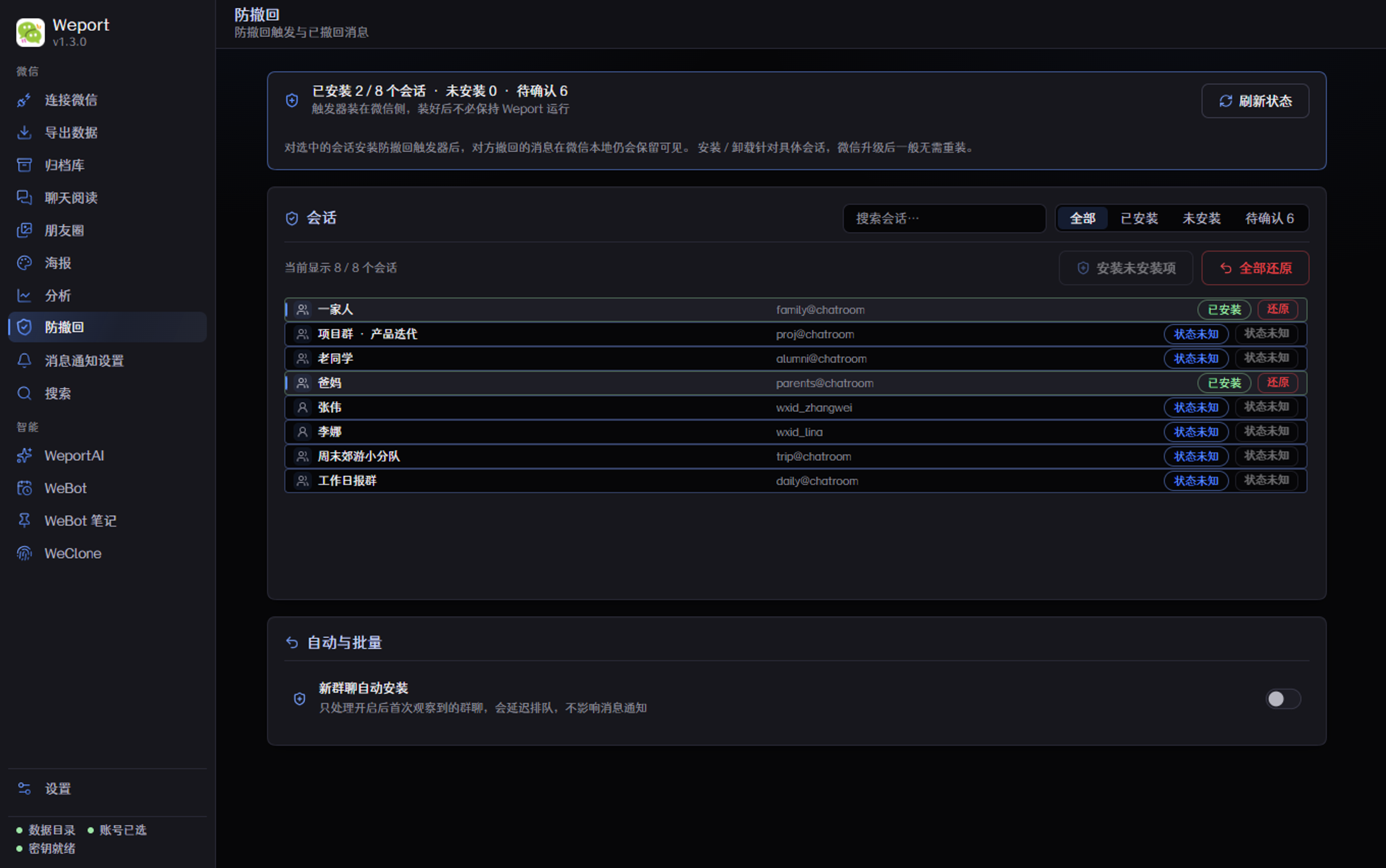Select the 张伟 conversation row

coord(795,408)
